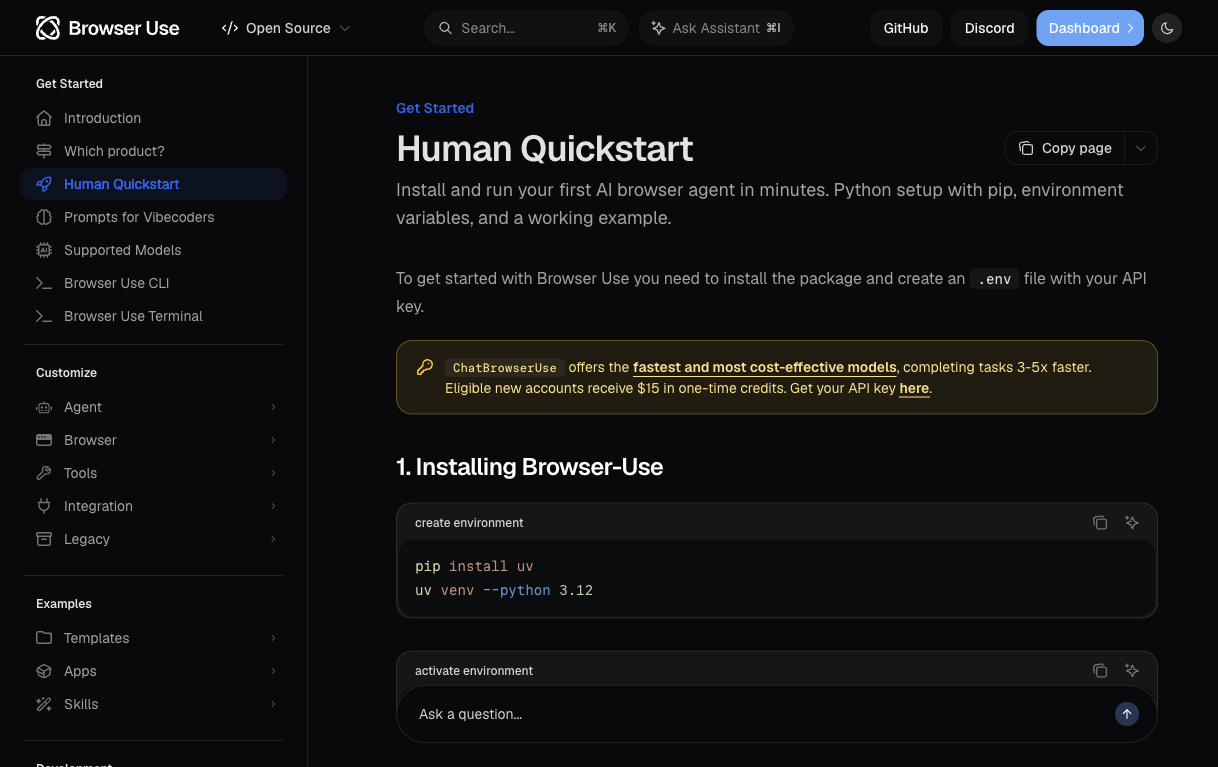The image size is (1218, 767).
Task: Click the GitHub button
Action: (906, 28)
